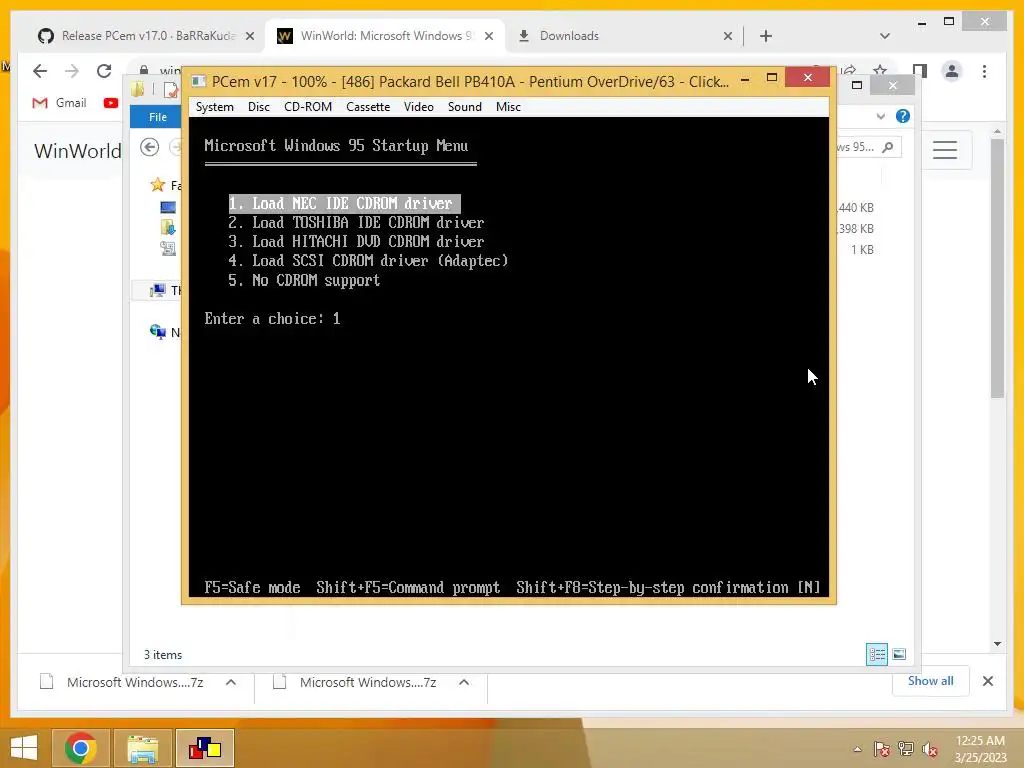The image size is (1024, 768).
Task: Open File tab in Explorer window
Action: (x=157, y=117)
